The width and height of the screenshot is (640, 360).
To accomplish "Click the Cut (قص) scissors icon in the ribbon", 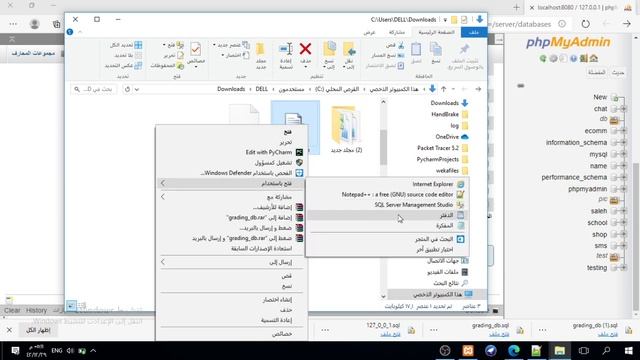I will pyautogui.click(x=400, y=45).
